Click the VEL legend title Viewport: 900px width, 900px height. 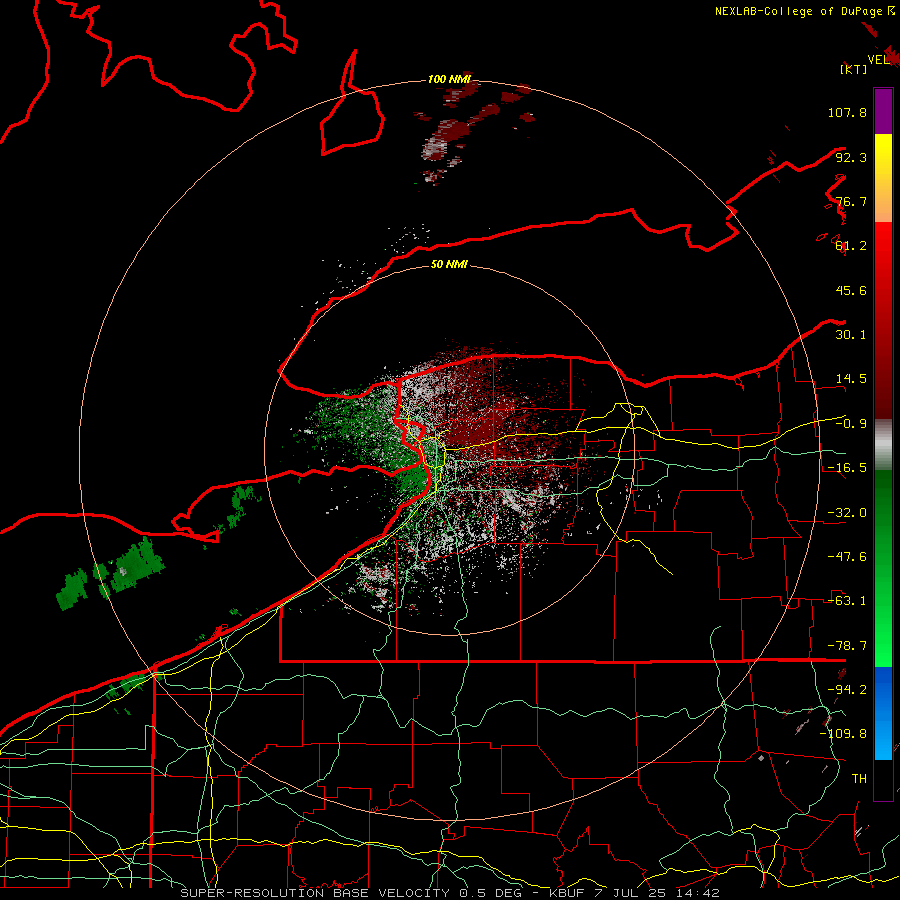[878, 60]
